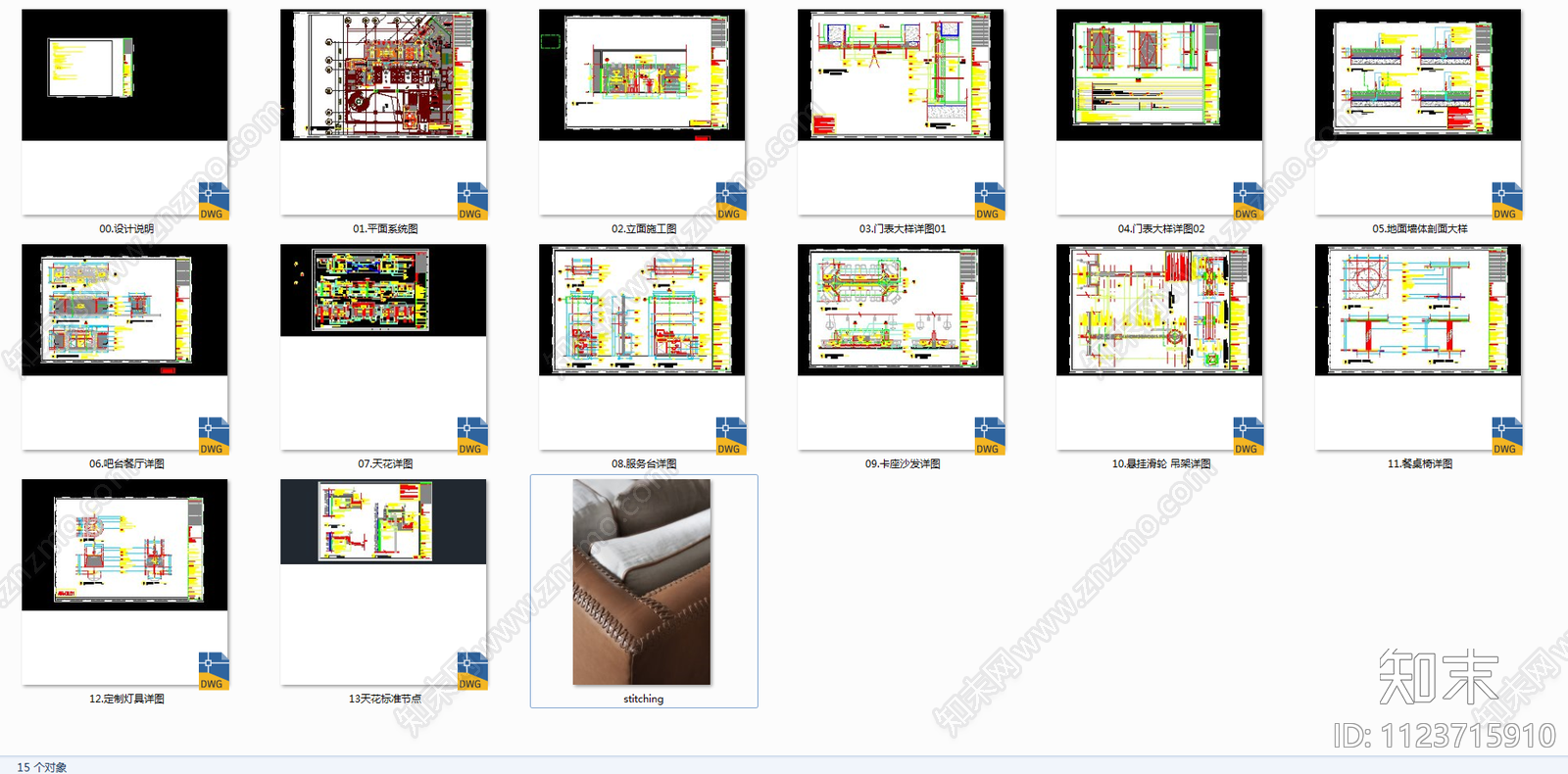Click the DWG badge on 08.服务台详图 file
1568x774 pixels.
731,436
